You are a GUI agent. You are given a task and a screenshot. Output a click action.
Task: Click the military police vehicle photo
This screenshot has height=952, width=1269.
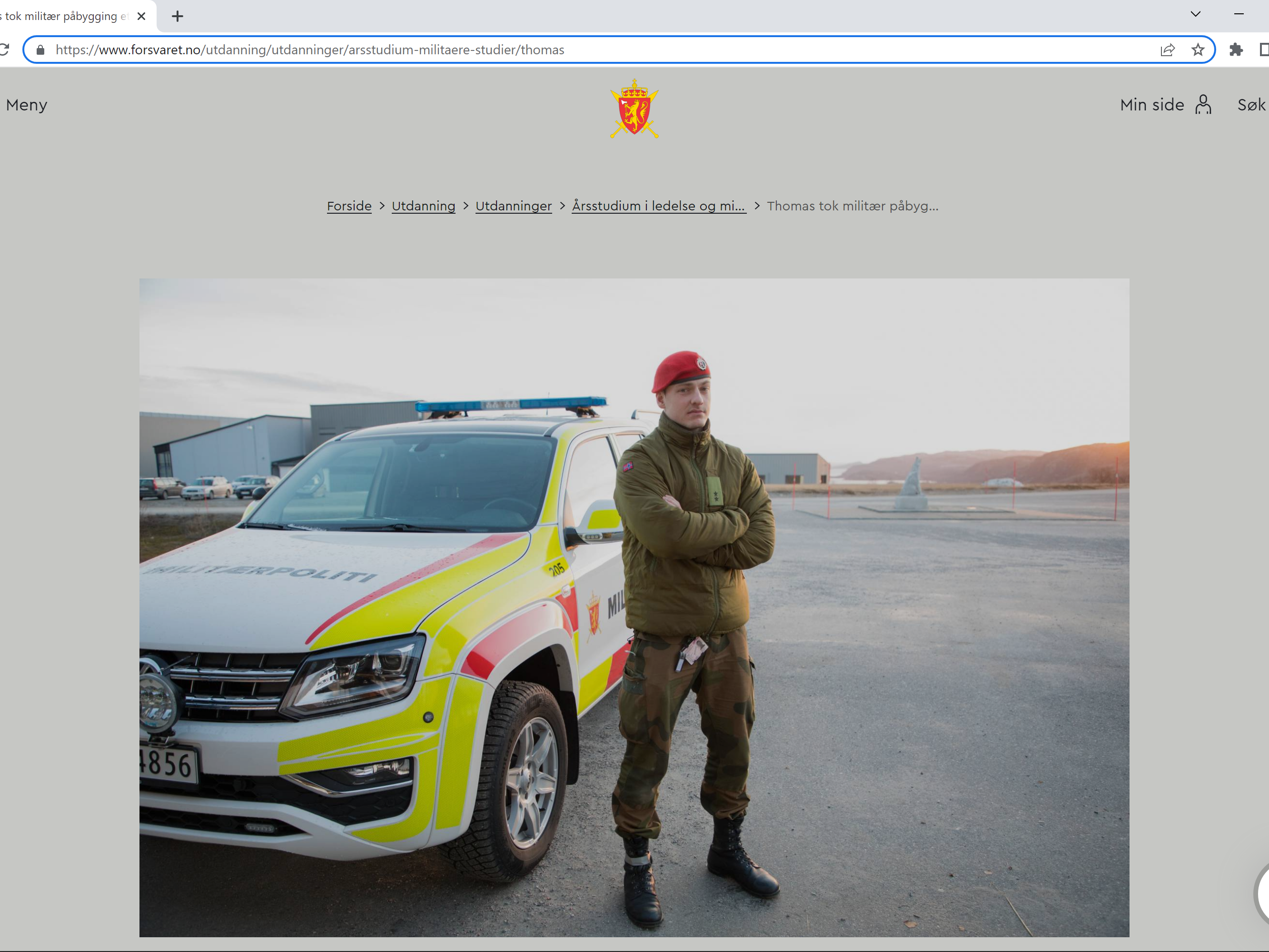634,608
